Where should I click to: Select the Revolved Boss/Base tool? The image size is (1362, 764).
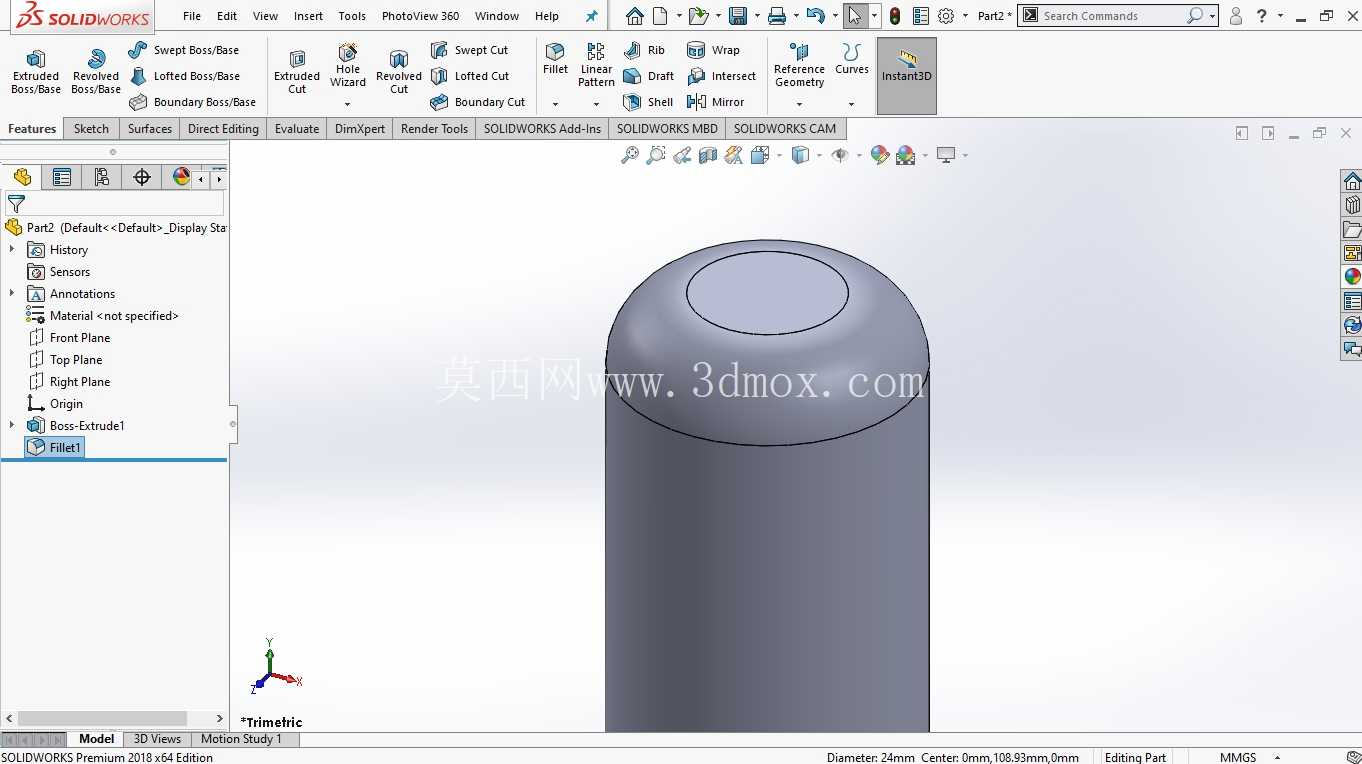point(96,72)
